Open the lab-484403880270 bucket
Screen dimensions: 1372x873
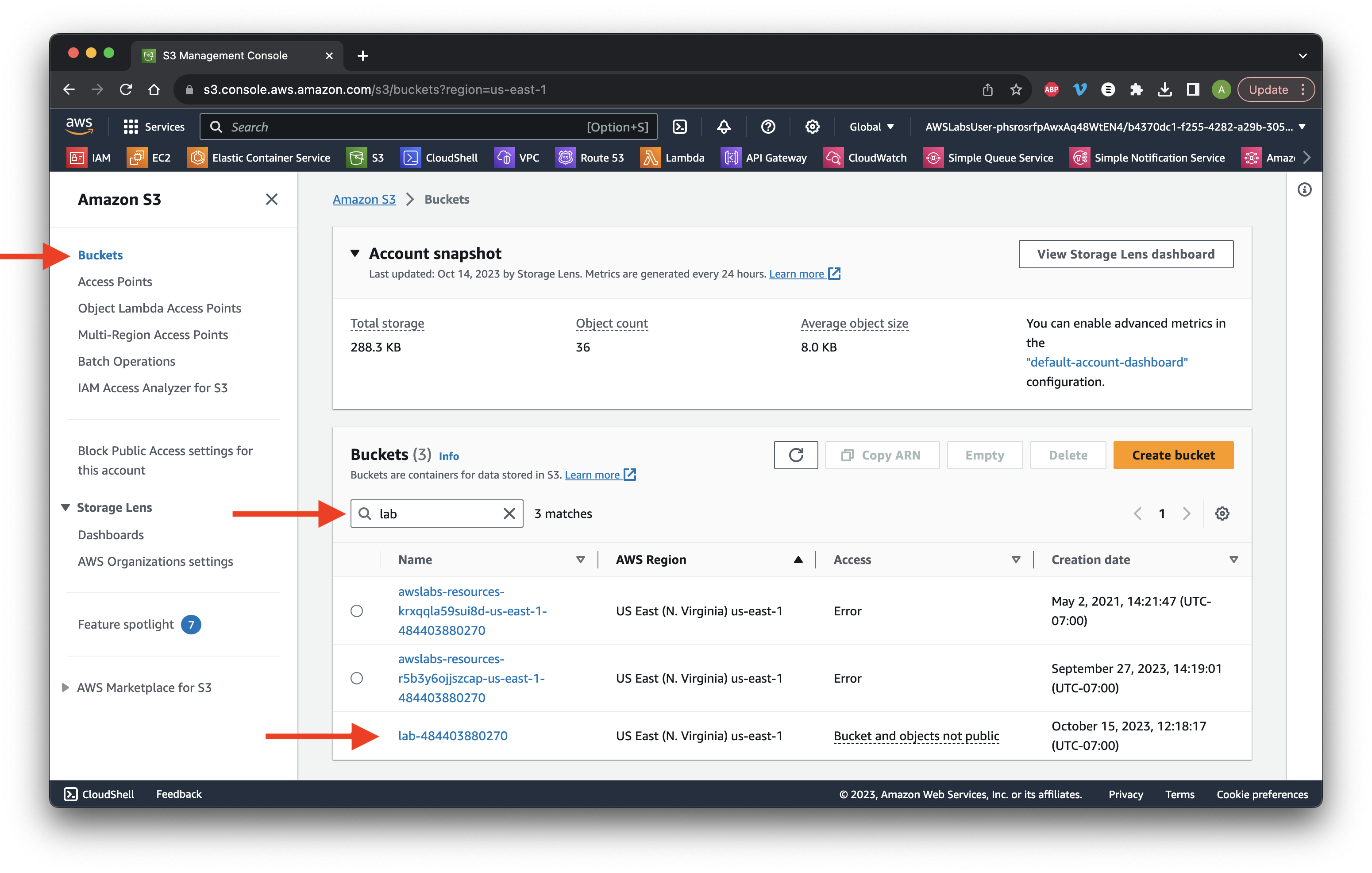point(452,736)
